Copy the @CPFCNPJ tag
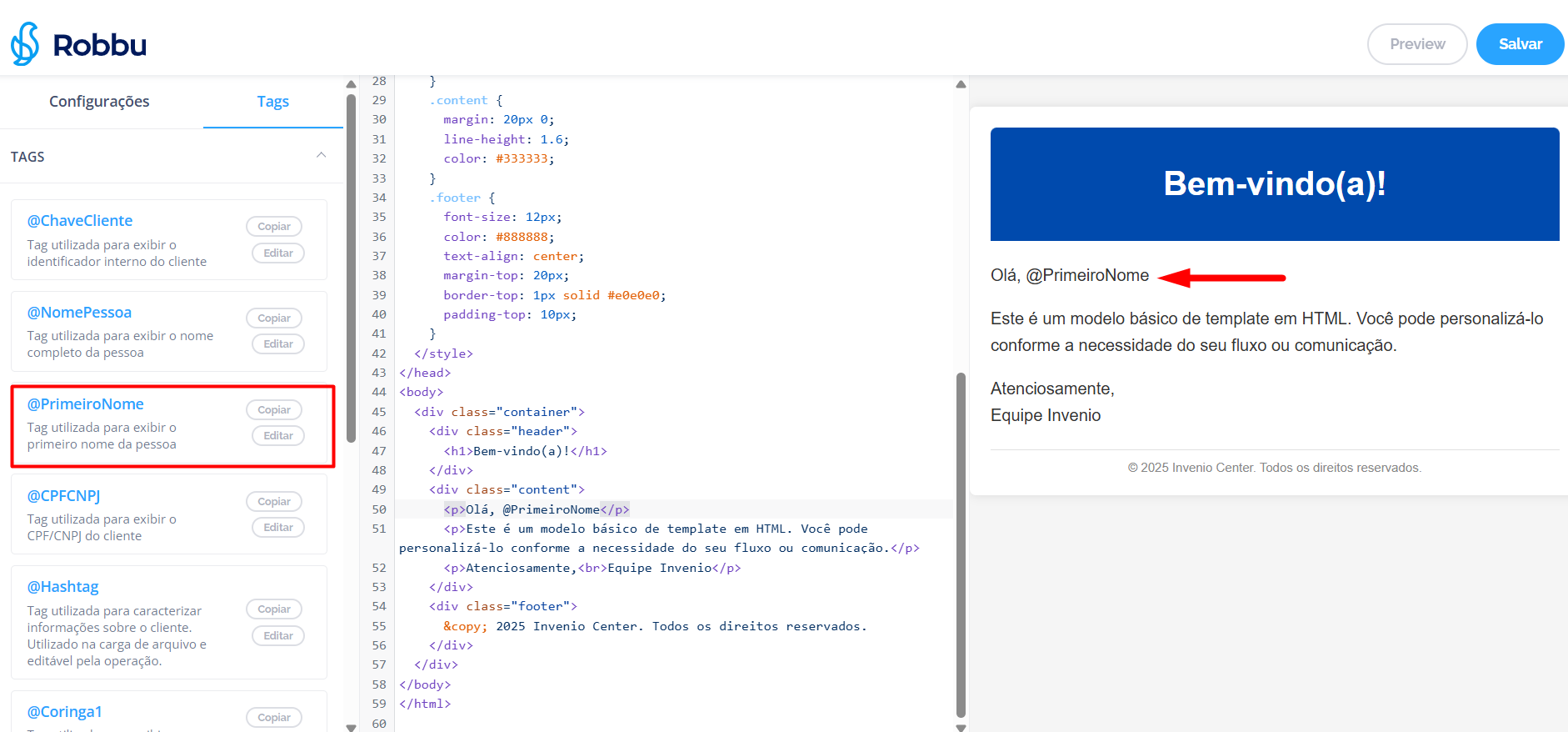Image resolution: width=1568 pixels, height=732 pixels. [273, 502]
